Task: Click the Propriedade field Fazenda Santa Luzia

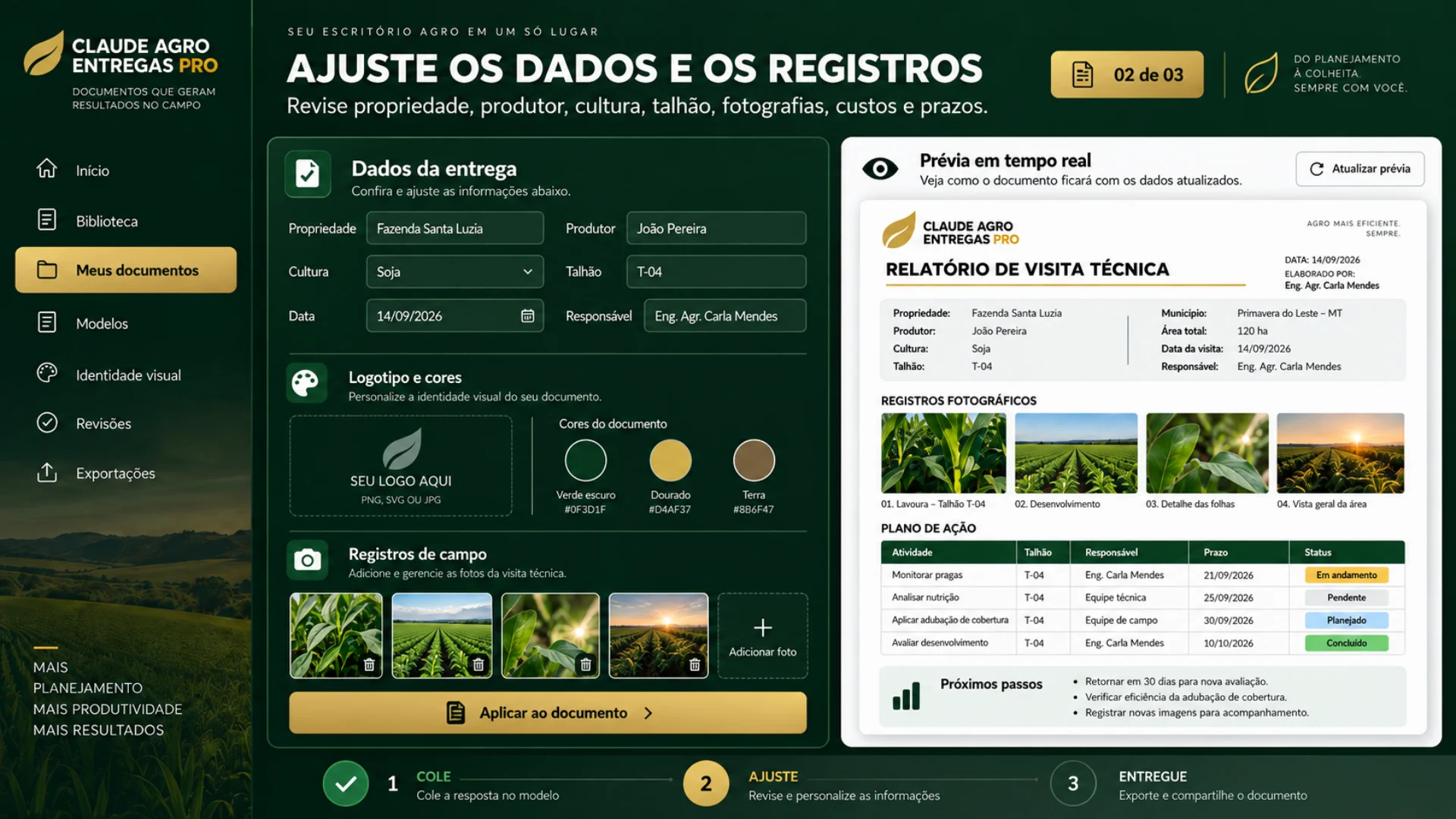Action: [455, 228]
